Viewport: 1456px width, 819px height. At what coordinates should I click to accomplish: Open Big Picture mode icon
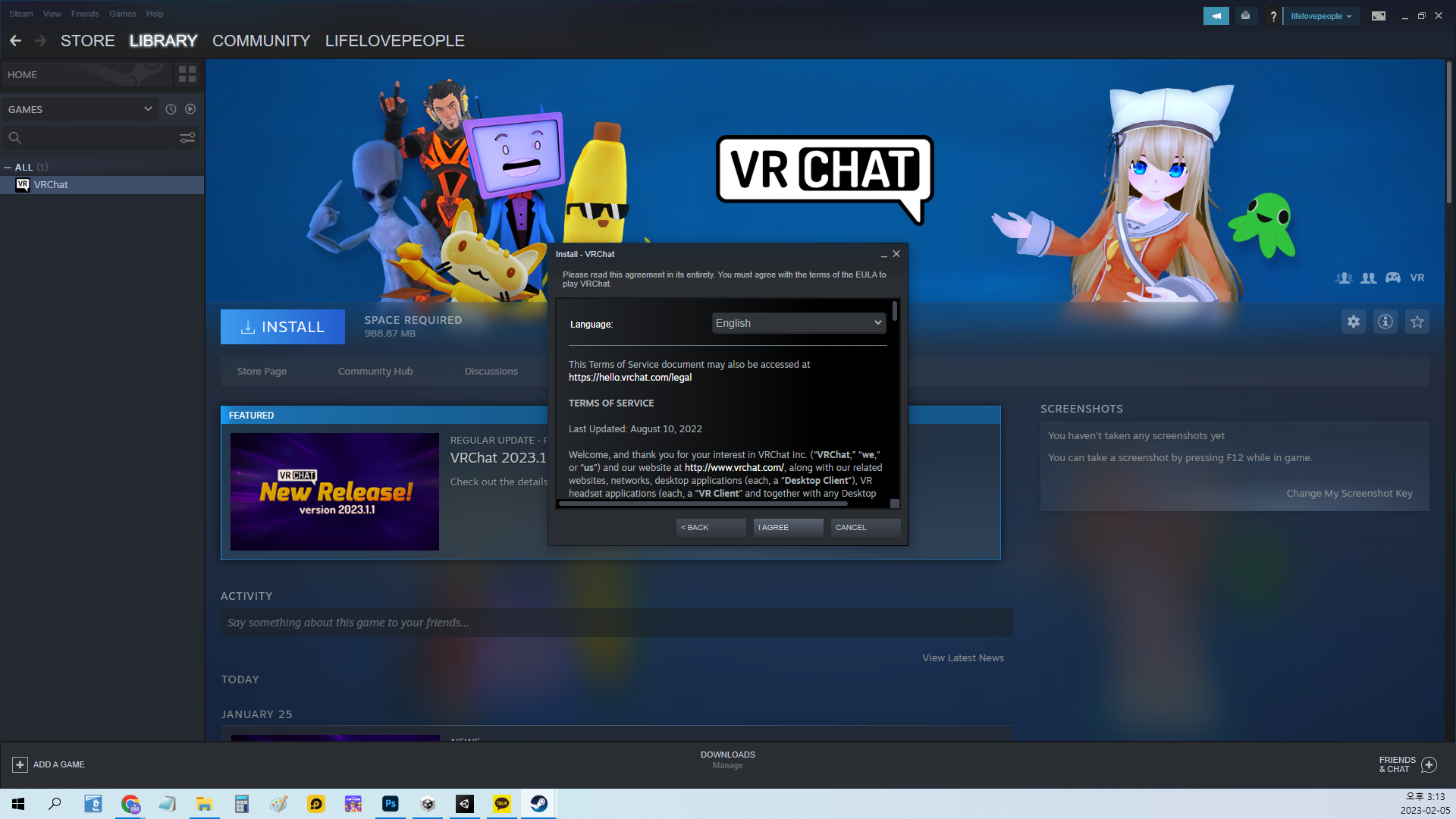point(1378,16)
